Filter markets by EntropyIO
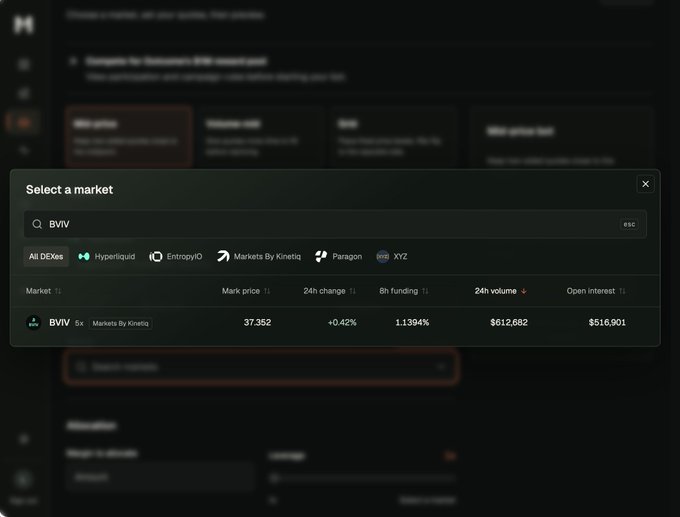Viewport: 680px width, 517px height. point(176,256)
